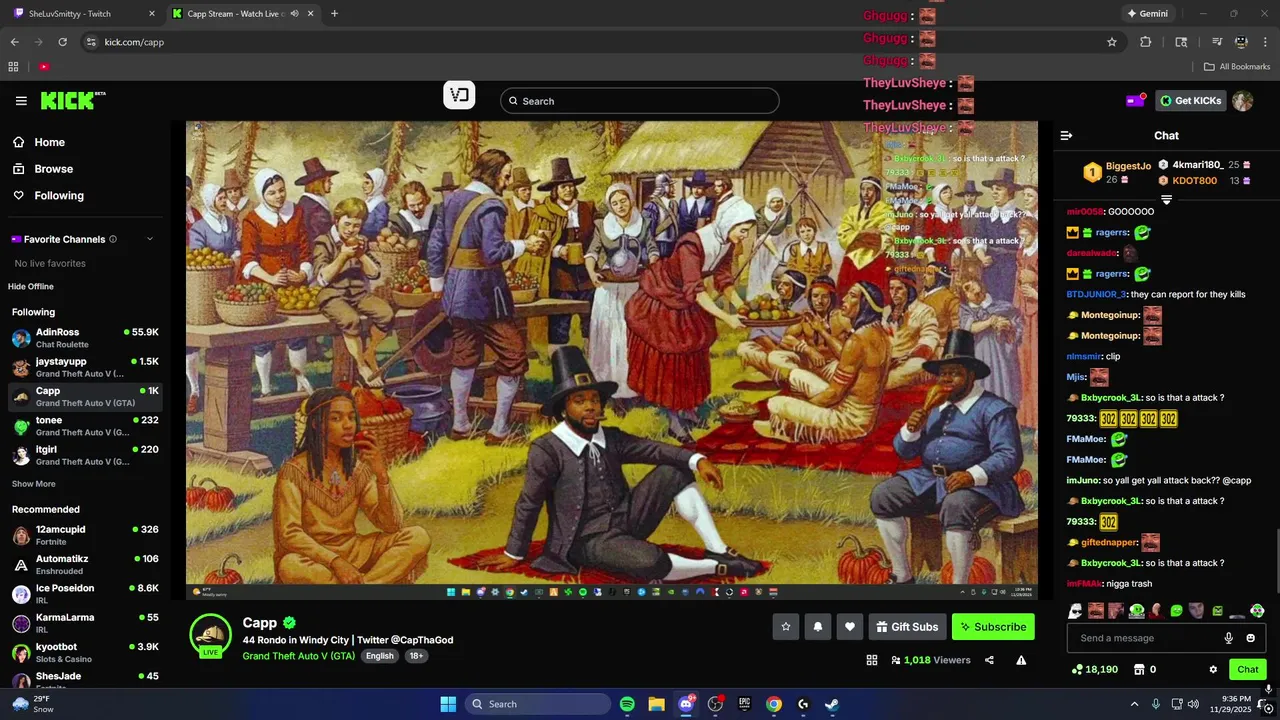Open kyootbot recommended channel
This screenshot has height=720, width=1280.
pos(84,653)
